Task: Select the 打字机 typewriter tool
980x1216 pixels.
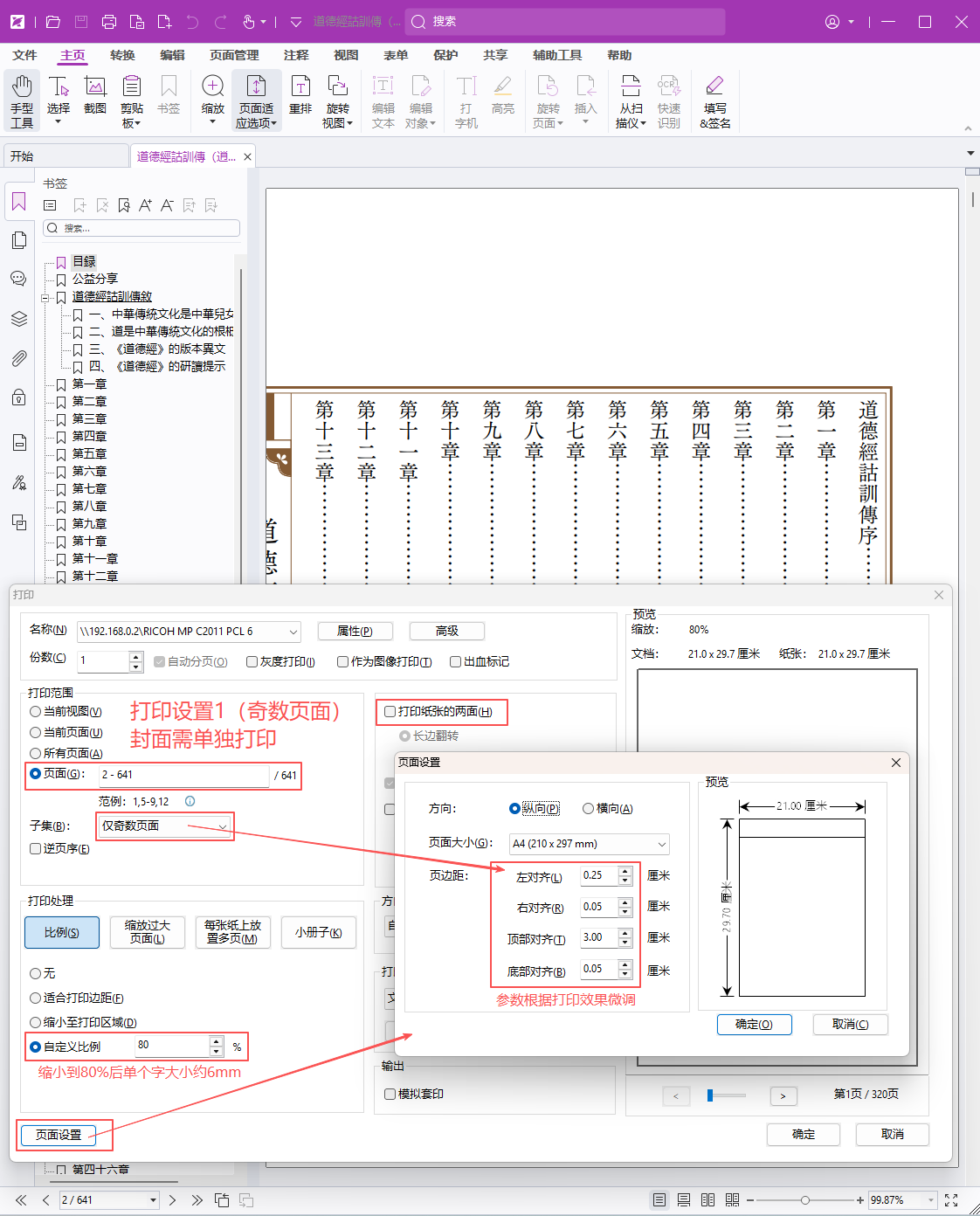Action: coord(466,99)
